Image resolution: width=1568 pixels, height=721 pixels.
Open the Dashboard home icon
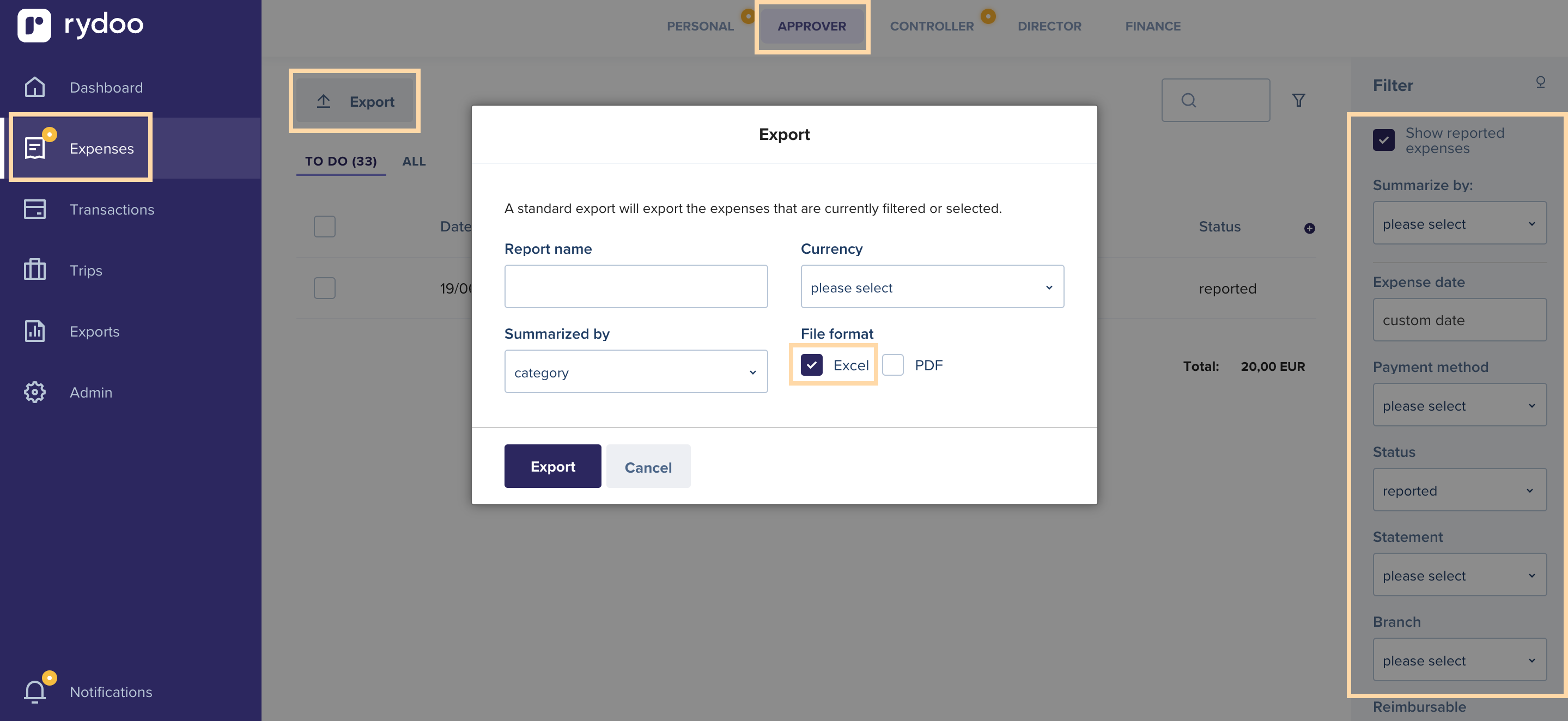point(35,87)
